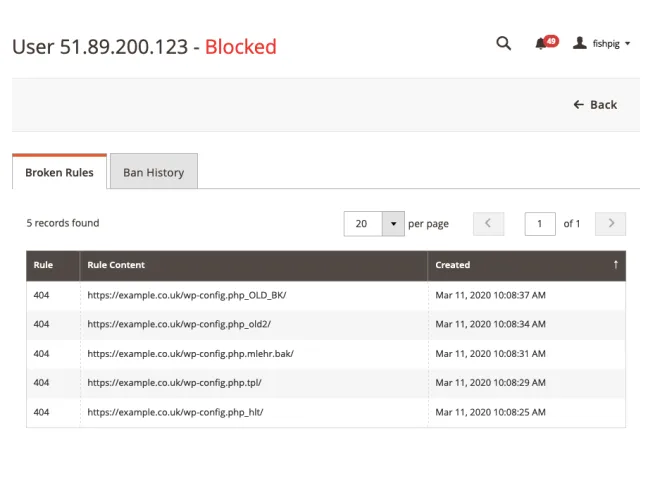
Task: Click the page number input field
Action: pos(540,224)
